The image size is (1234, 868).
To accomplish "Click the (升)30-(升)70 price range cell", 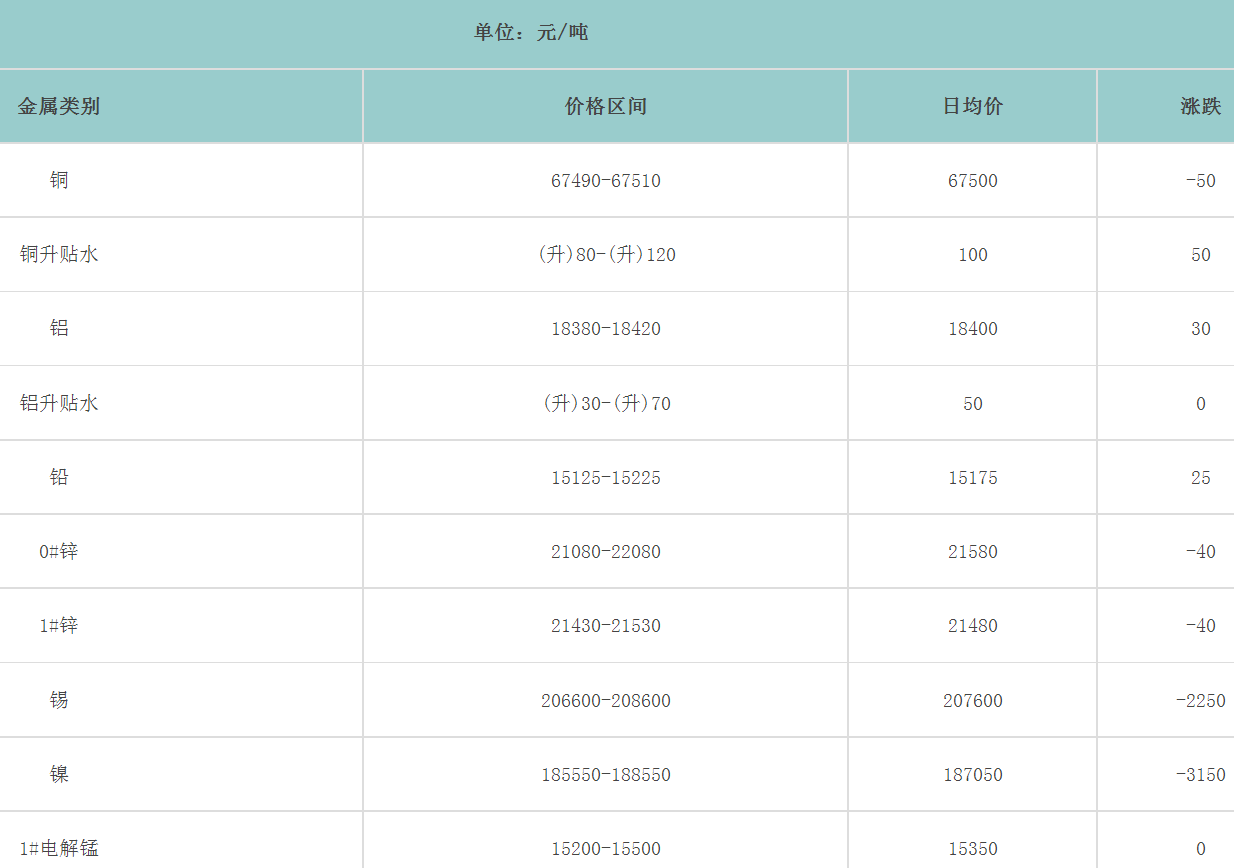I will coord(606,404).
